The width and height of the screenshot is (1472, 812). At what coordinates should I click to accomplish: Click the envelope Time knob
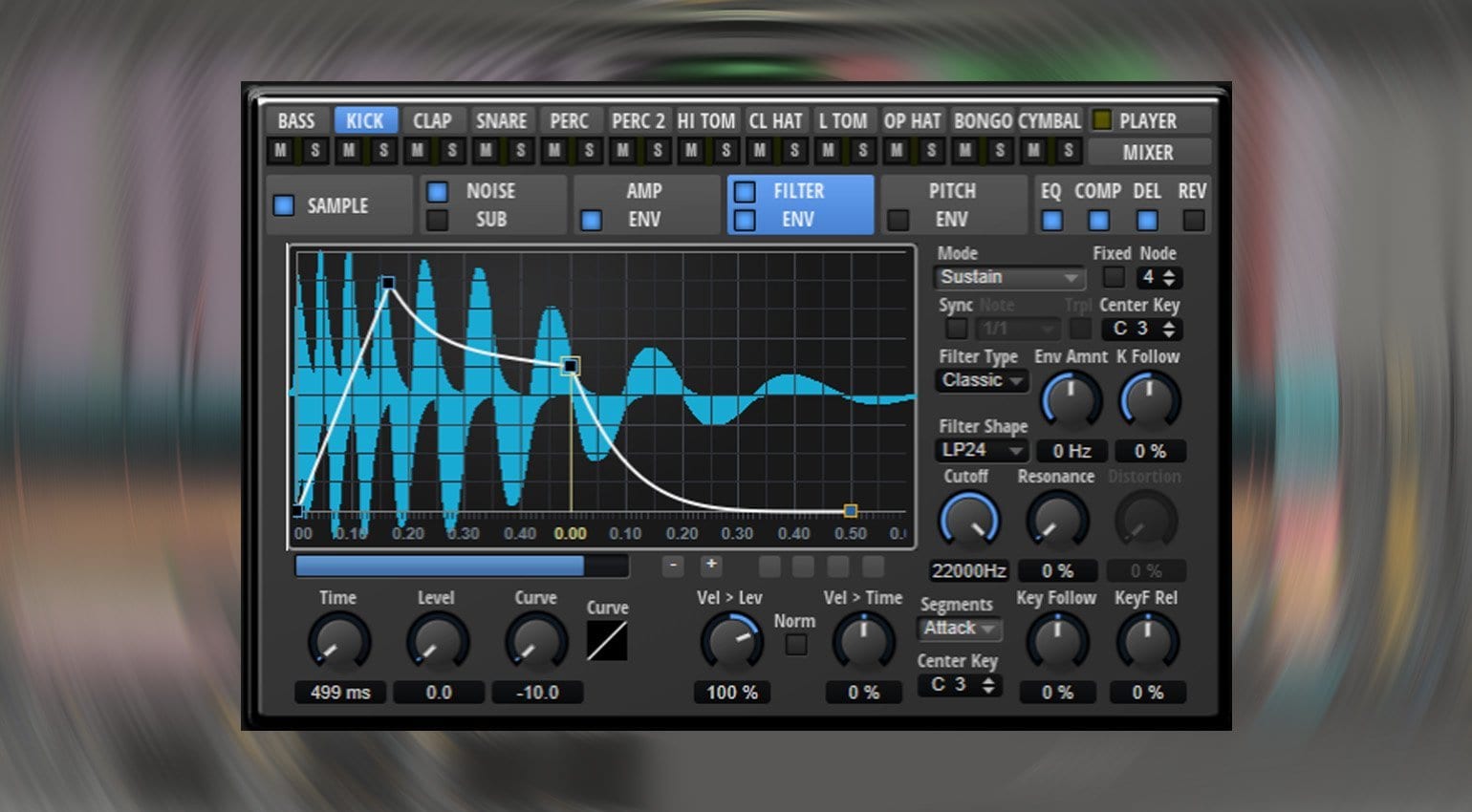tap(339, 643)
